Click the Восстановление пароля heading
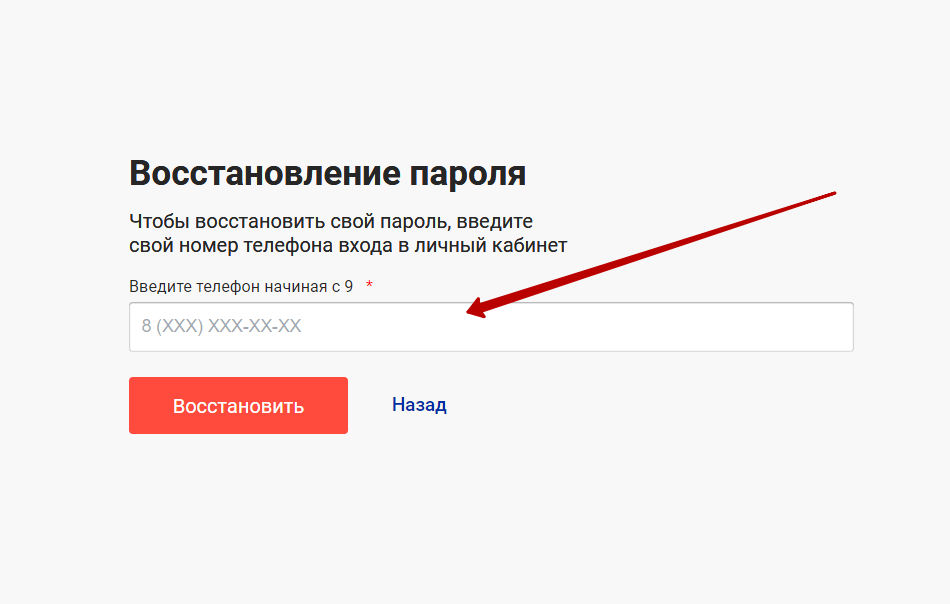Screen dimensions: 950x604 pos(327,174)
